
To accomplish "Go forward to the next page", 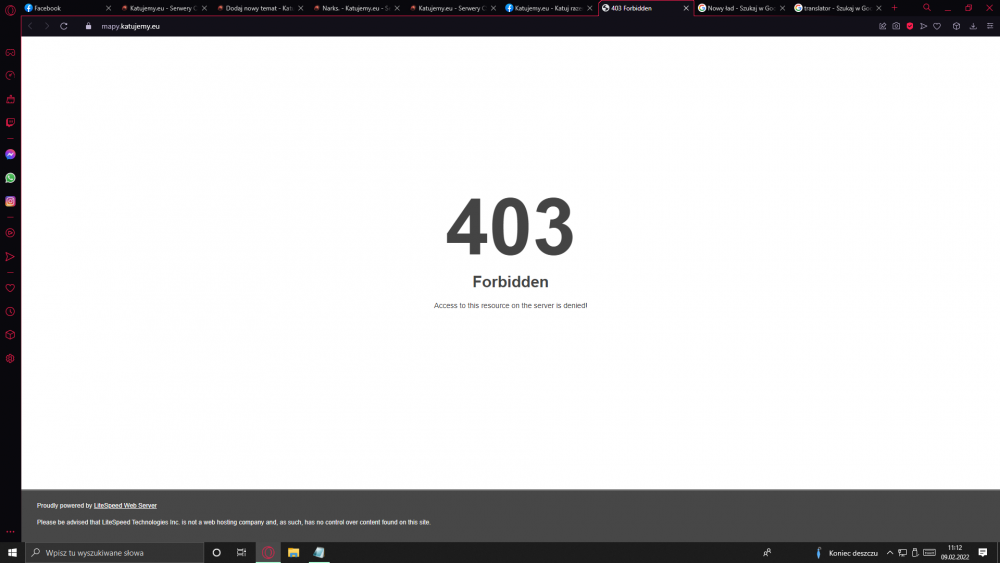I will [x=47, y=26].
